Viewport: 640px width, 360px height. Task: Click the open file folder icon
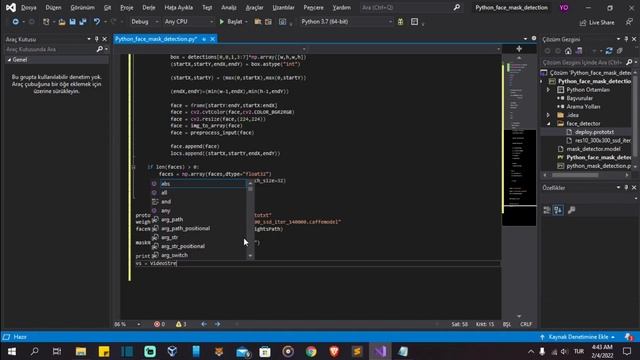click(x=62, y=22)
